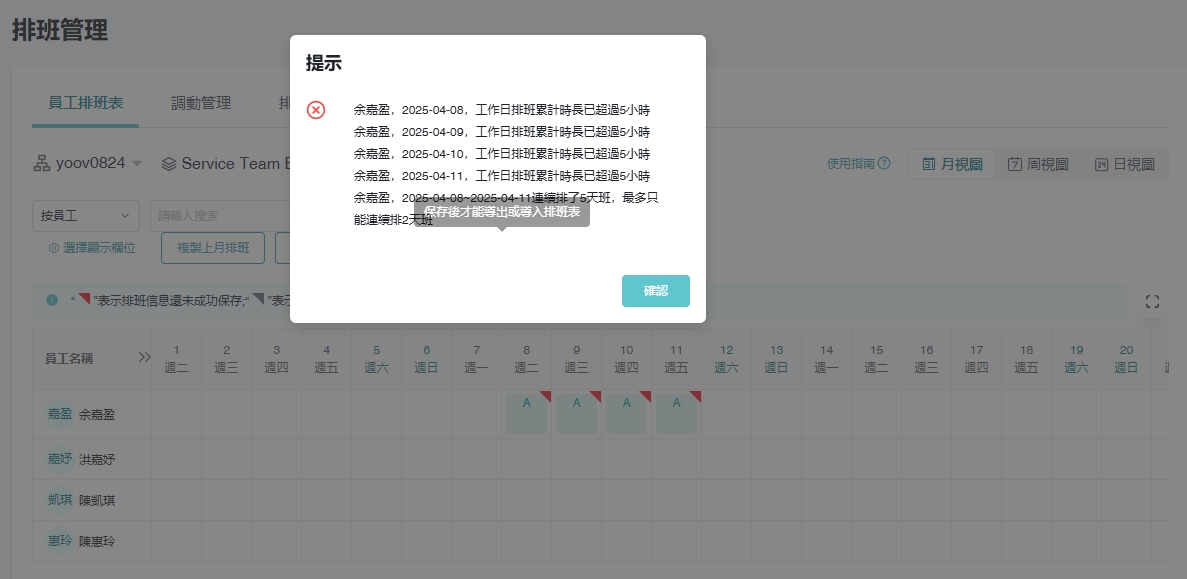This screenshot has width=1187, height=579.
Task: Click the 複製上月排班 button
Action: [x=213, y=248]
